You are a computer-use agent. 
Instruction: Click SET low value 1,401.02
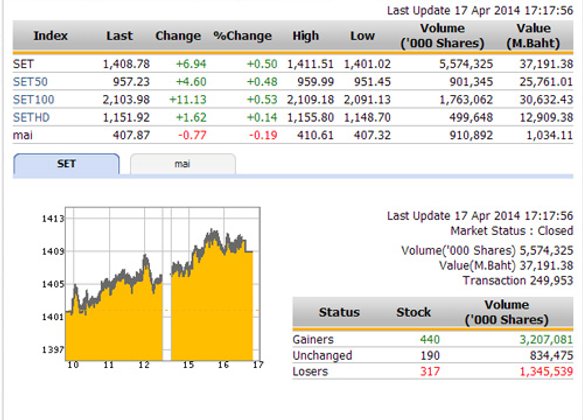(x=367, y=64)
